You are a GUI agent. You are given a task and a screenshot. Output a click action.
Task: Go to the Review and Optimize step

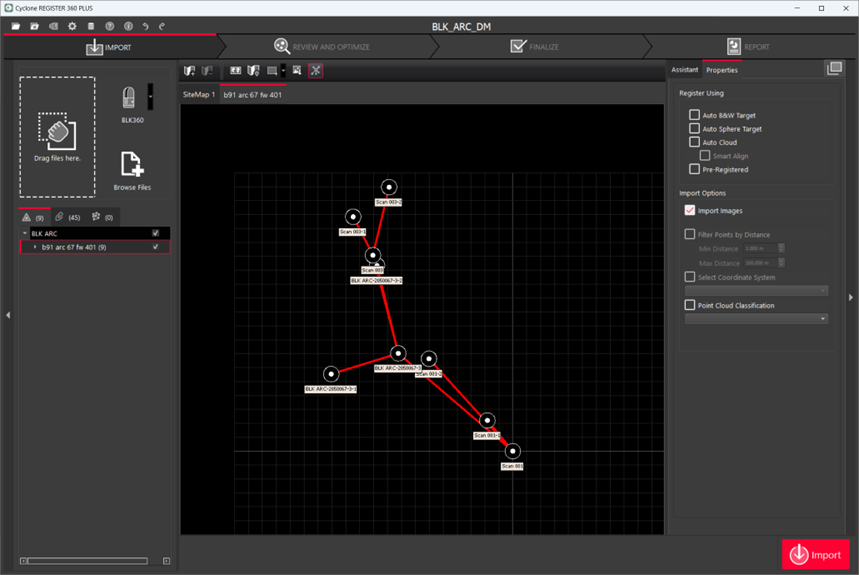[x=322, y=47]
